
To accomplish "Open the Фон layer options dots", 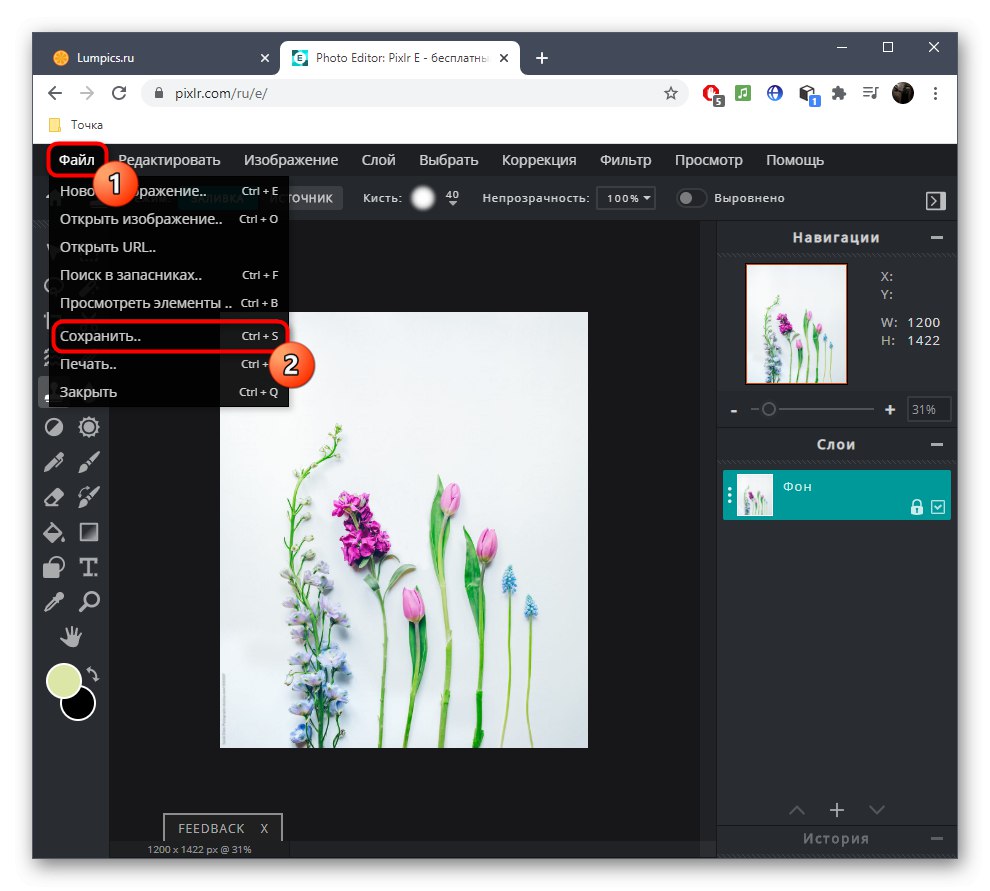I will [730, 495].
